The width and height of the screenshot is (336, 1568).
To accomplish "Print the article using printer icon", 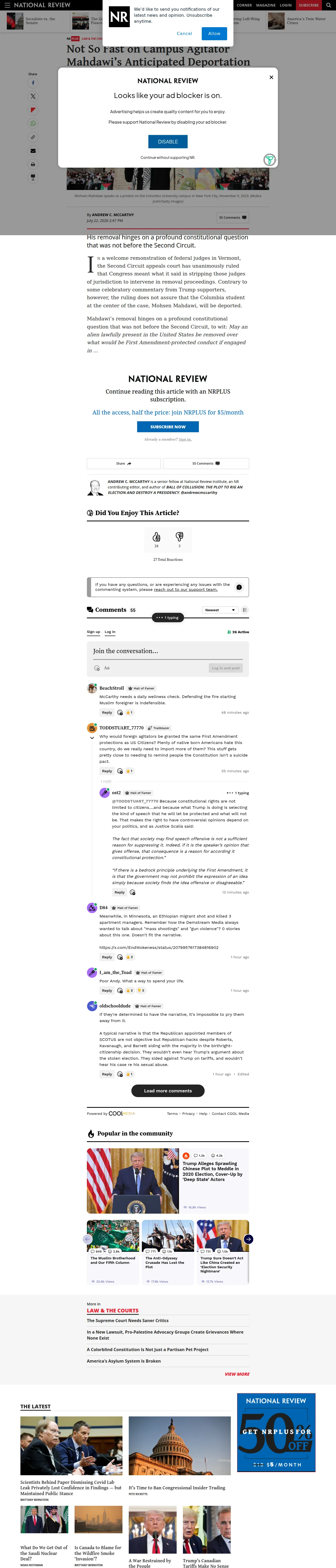I will pyautogui.click(x=33, y=164).
